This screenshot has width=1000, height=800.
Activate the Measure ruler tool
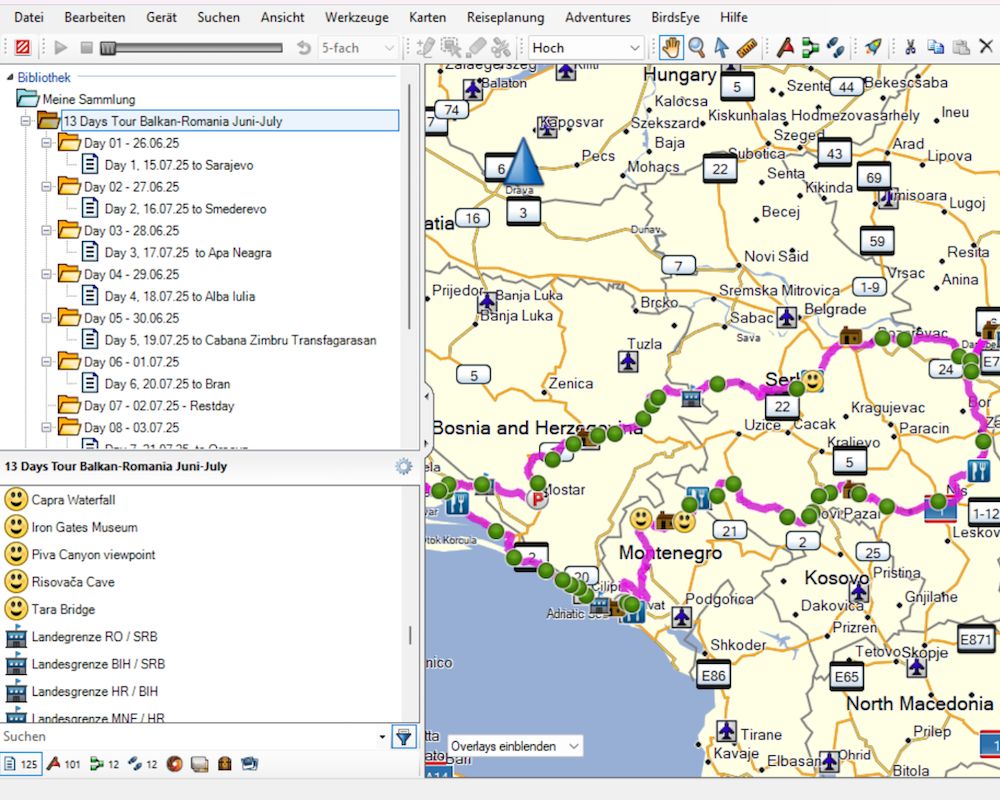pos(746,47)
